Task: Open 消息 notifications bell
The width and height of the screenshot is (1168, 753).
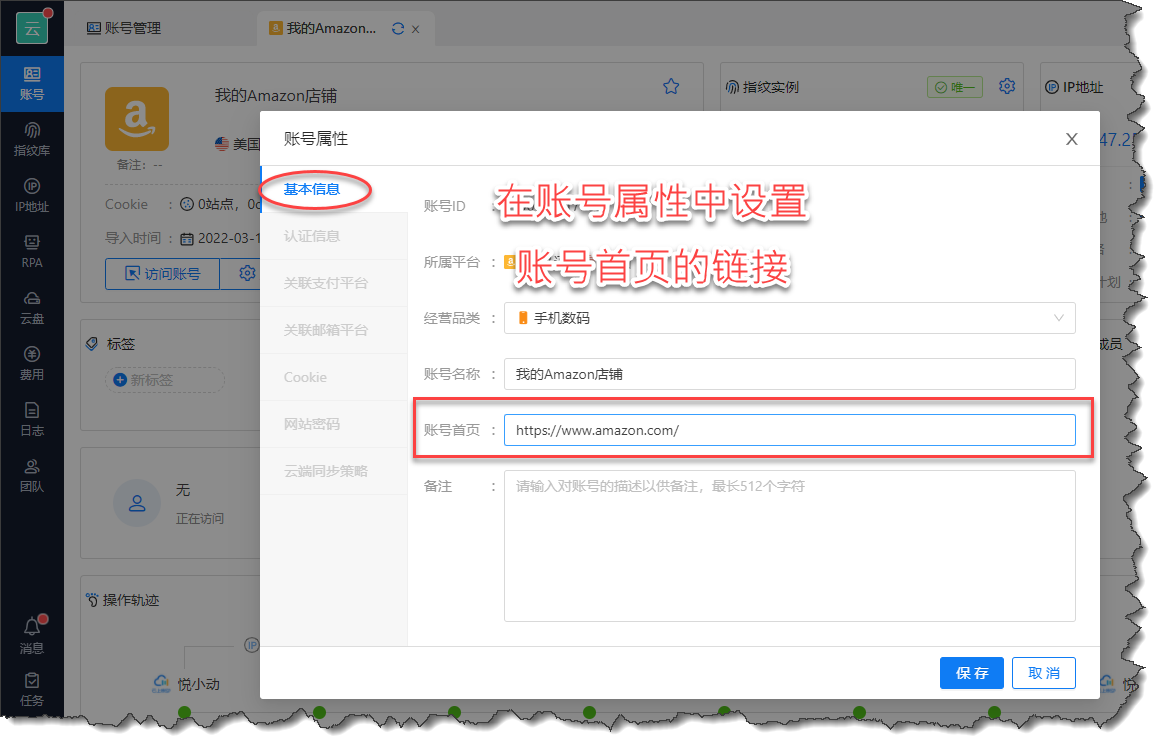Action: coord(32,635)
